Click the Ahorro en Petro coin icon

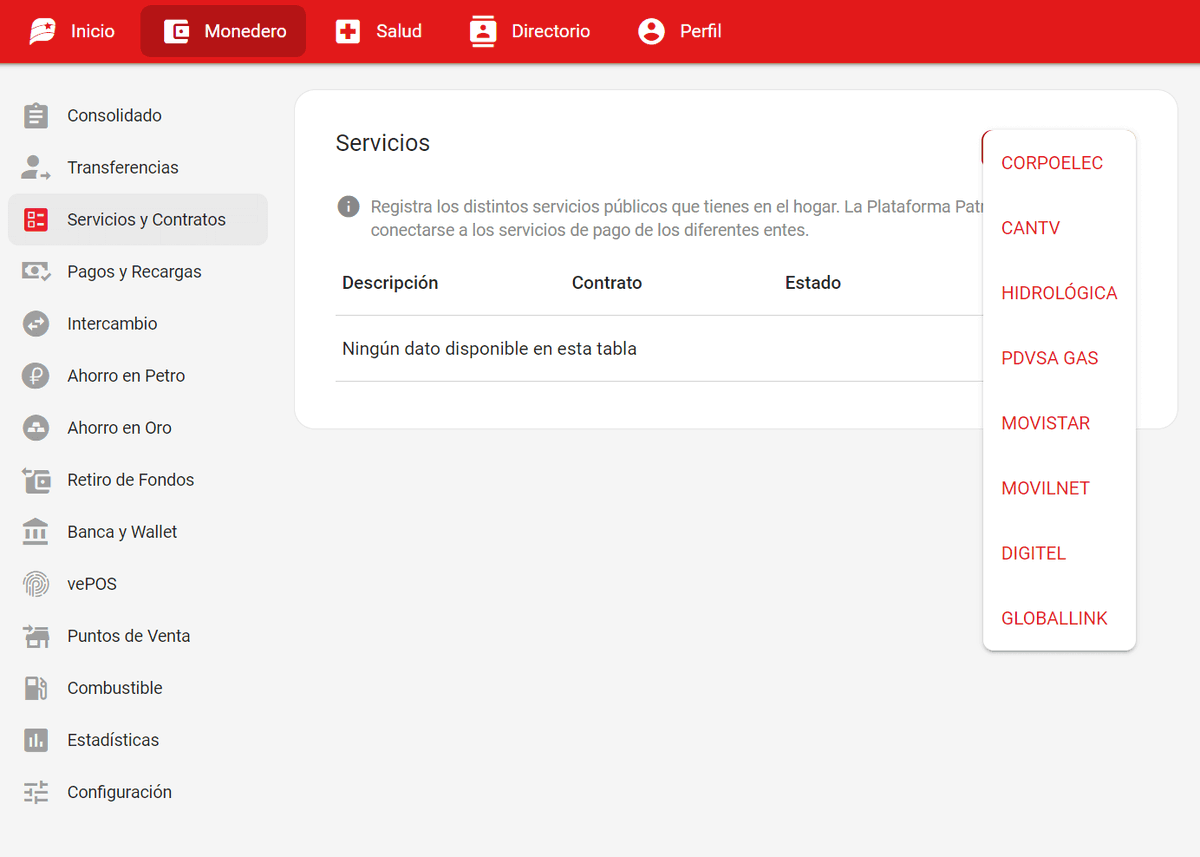(36, 376)
